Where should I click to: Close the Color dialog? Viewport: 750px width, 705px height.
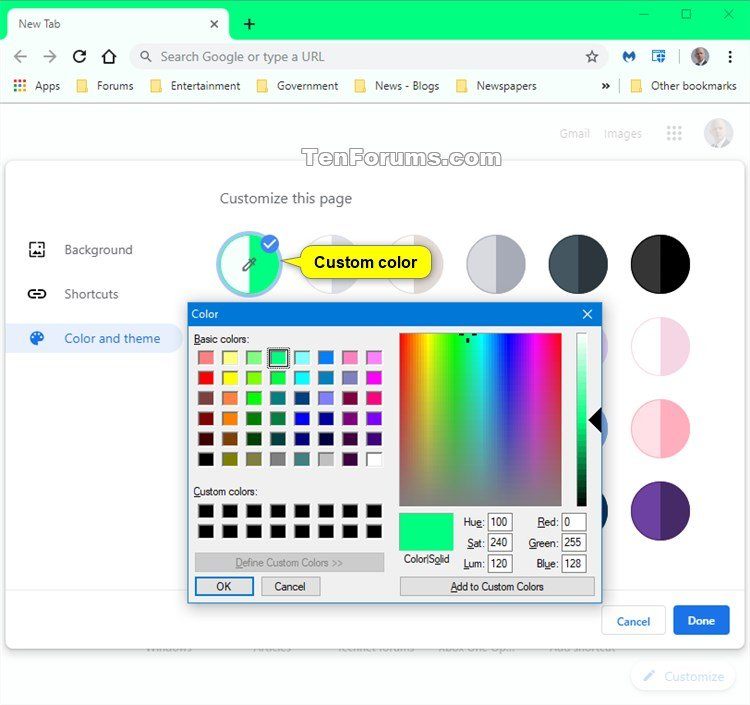pos(587,314)
